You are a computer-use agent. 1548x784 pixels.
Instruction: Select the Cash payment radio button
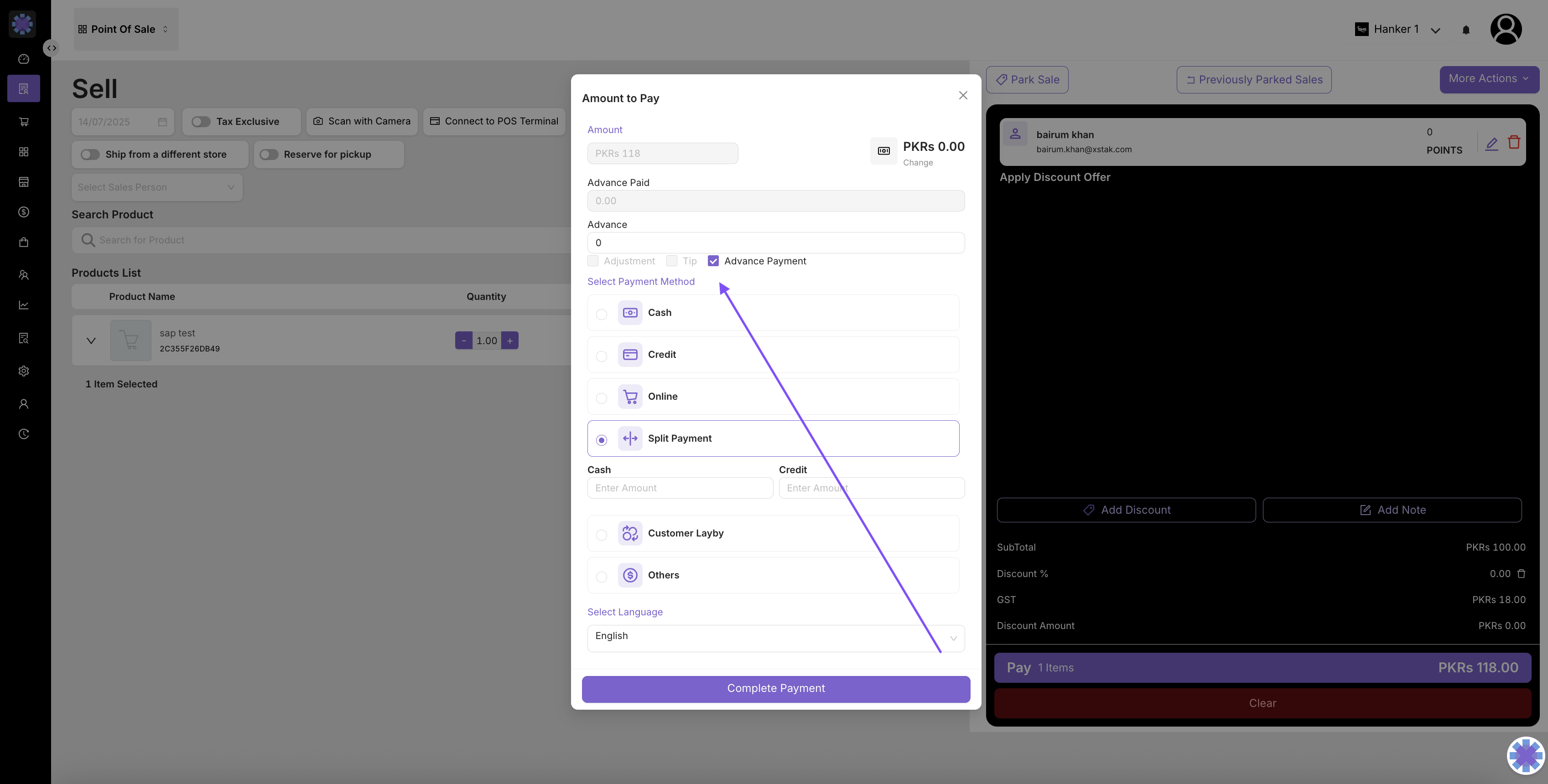coord(602,314)
